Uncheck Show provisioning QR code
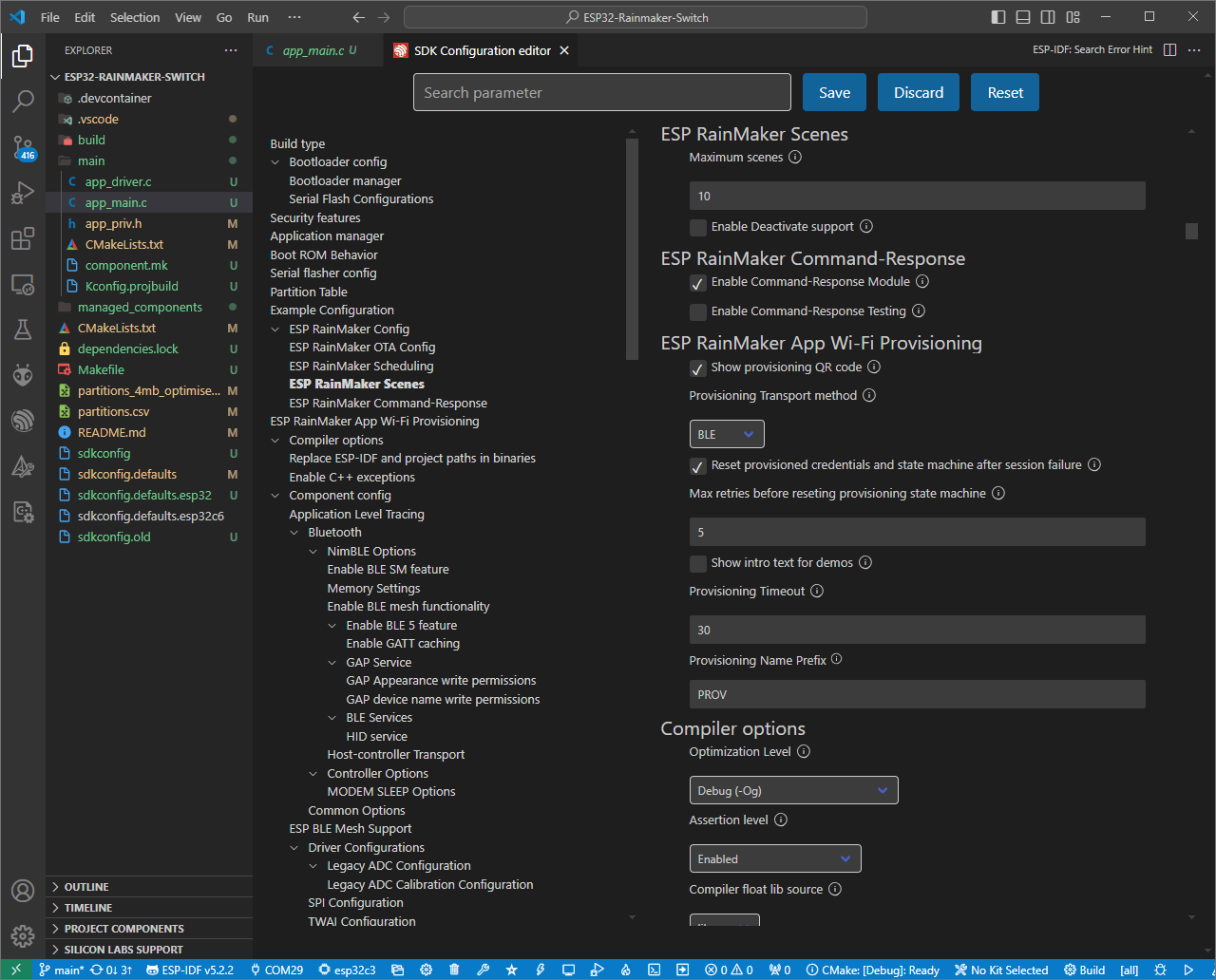The height and width of the screenshot is (980, 1216). (x=698, y=367)
